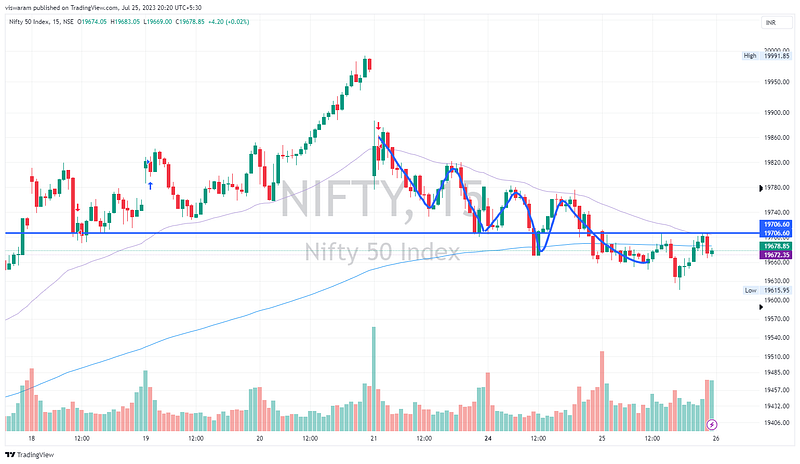Click the black arrow marker beside 19600.00
This screenshot has width=800, height=464.
(761, 307)
